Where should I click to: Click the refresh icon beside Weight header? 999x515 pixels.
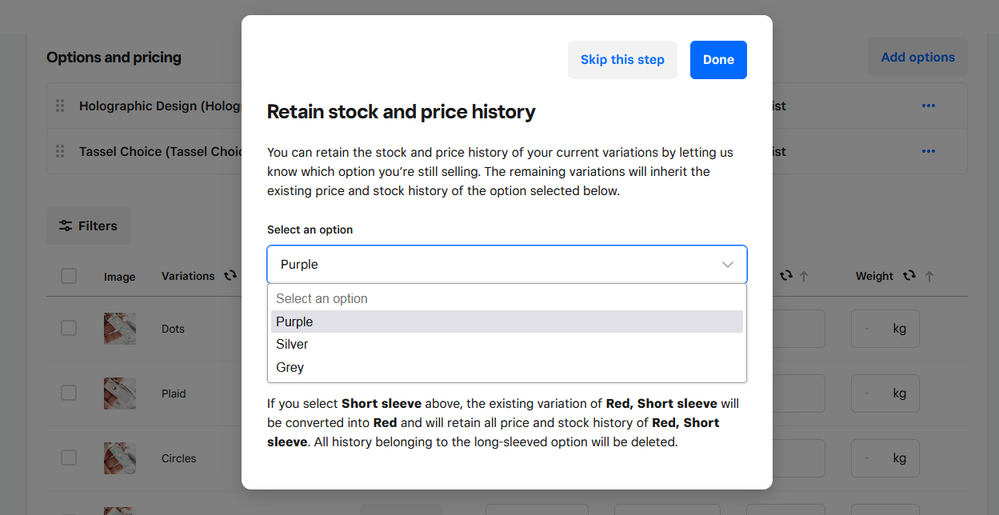tap(909, 275)
